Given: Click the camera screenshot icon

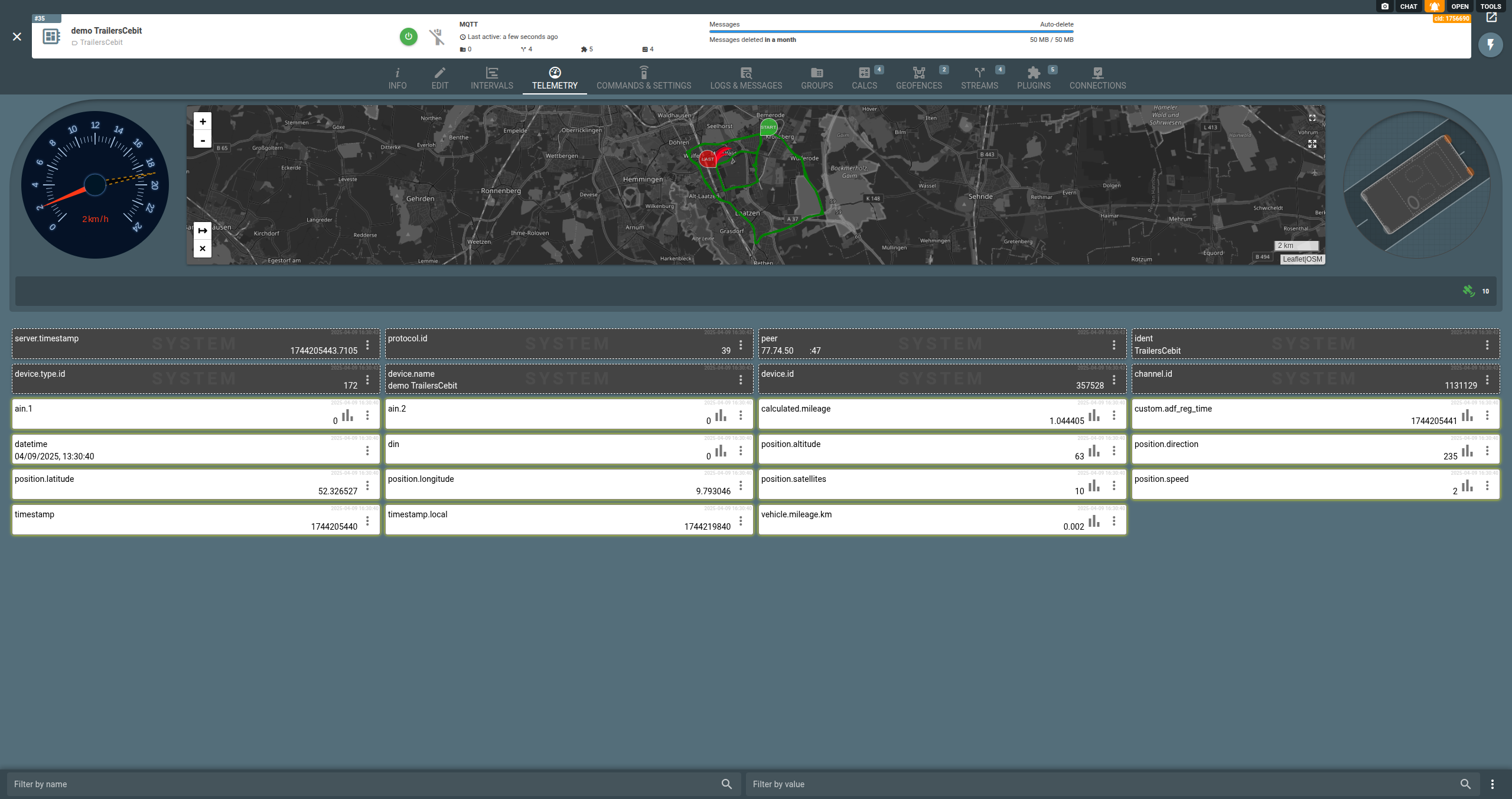Looking at the screenshot, I should [x=1384, y=6].
